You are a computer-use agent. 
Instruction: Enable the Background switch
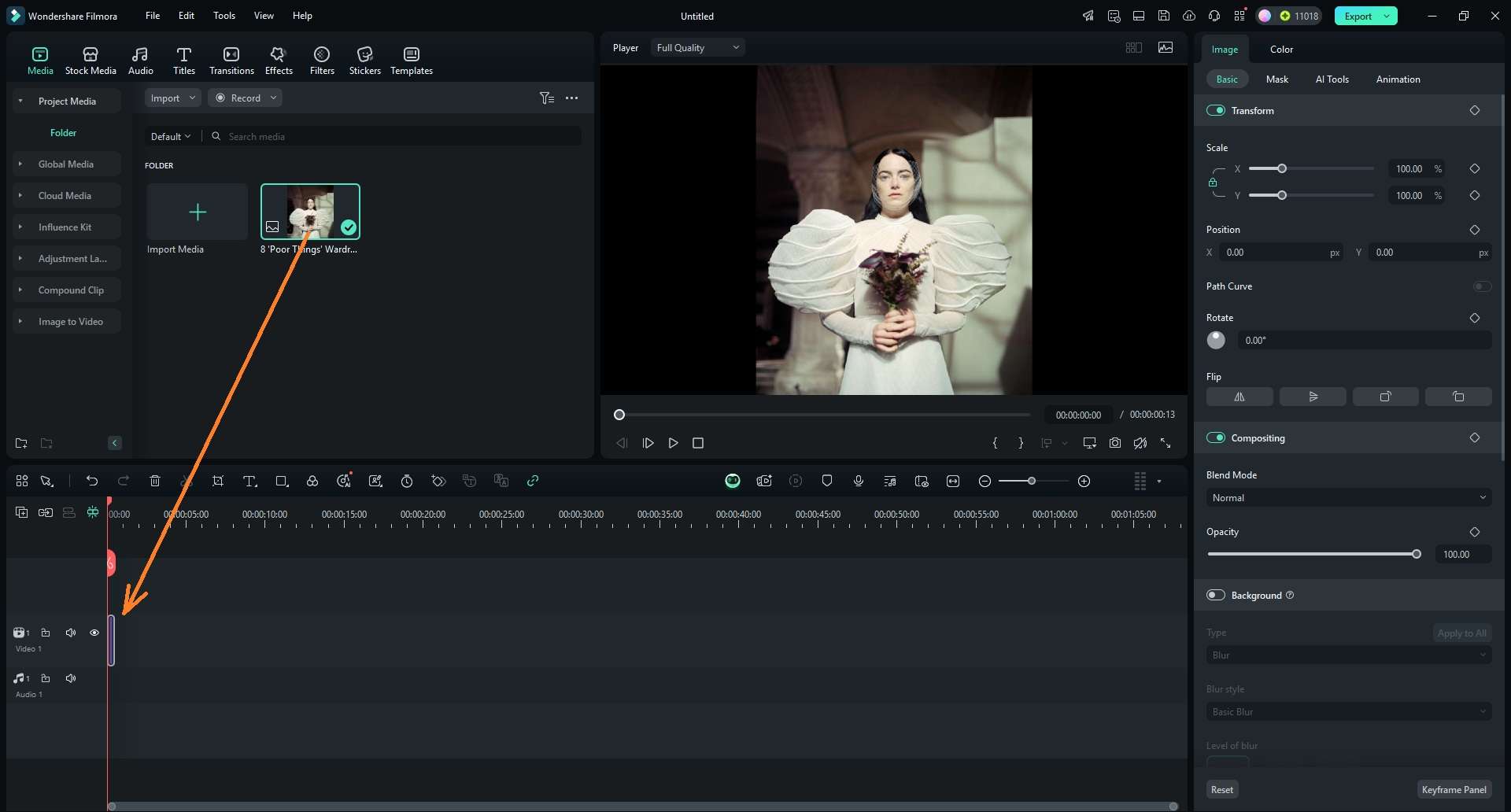(x=1216, y=596)
